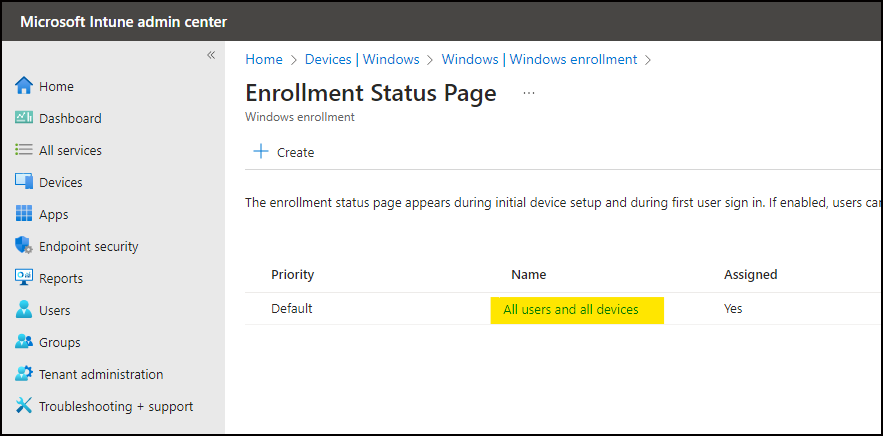Click the All services list icon
This screenshot has height=436, width=883.
tap(24, 150)
